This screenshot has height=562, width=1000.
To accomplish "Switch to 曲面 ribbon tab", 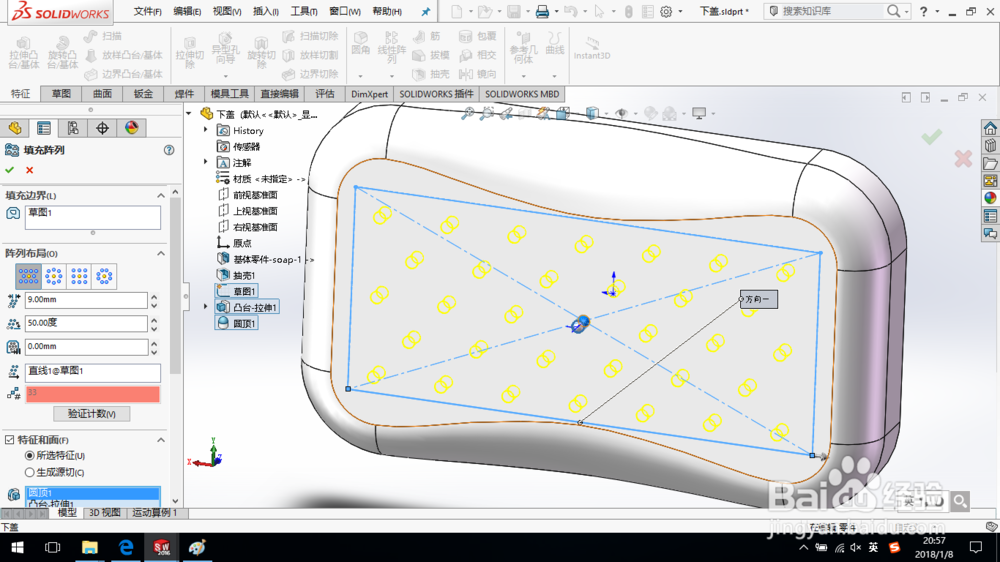I will point(102,94).
